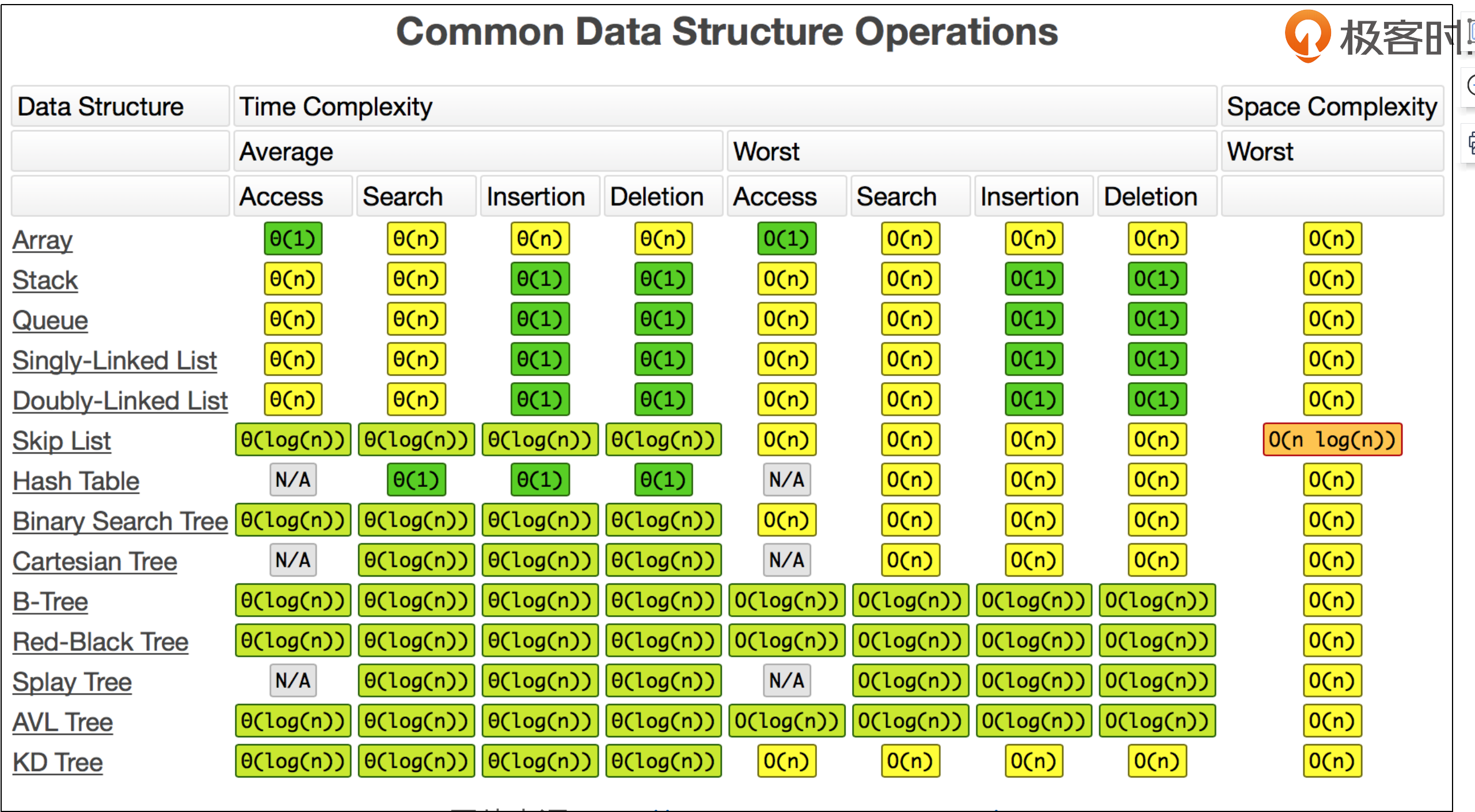Open the Skip List link

[x=62, y=441]
